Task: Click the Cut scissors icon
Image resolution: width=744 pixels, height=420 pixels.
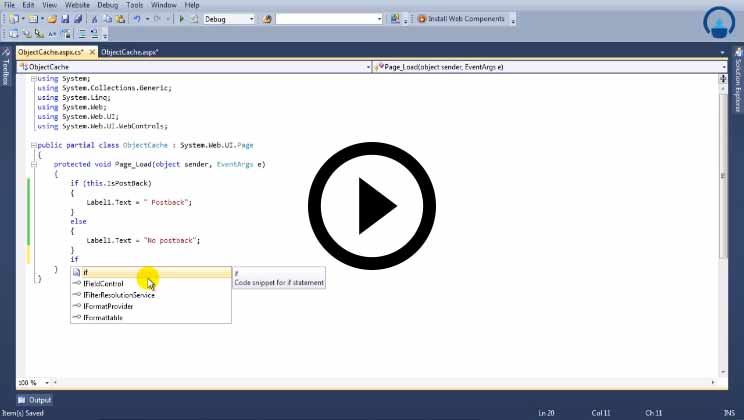Action: (94, 19)
